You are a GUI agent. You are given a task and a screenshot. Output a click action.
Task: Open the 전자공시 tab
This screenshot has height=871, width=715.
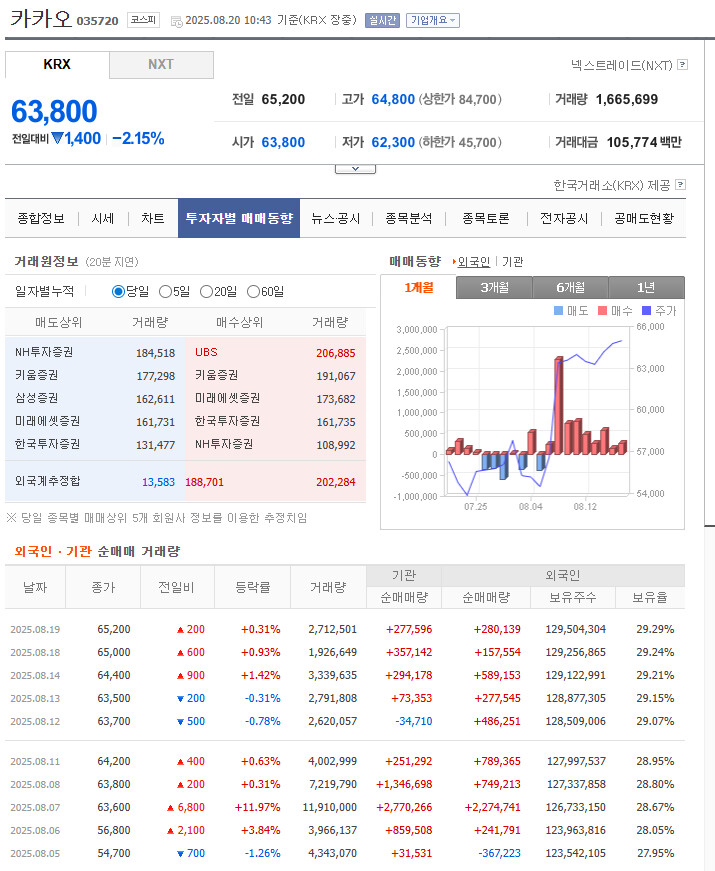coord(564,218)
